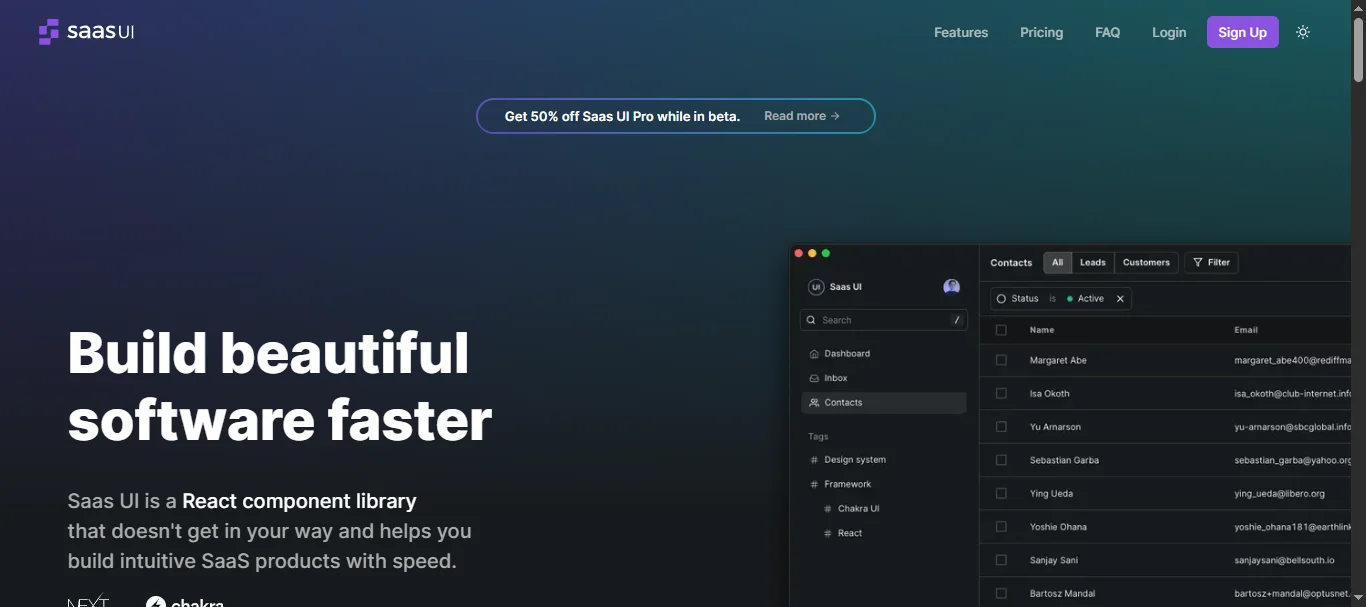Toggle the theme with the sun icon
Viewport: 1366px width, 607px height.
pos(1303,31)
